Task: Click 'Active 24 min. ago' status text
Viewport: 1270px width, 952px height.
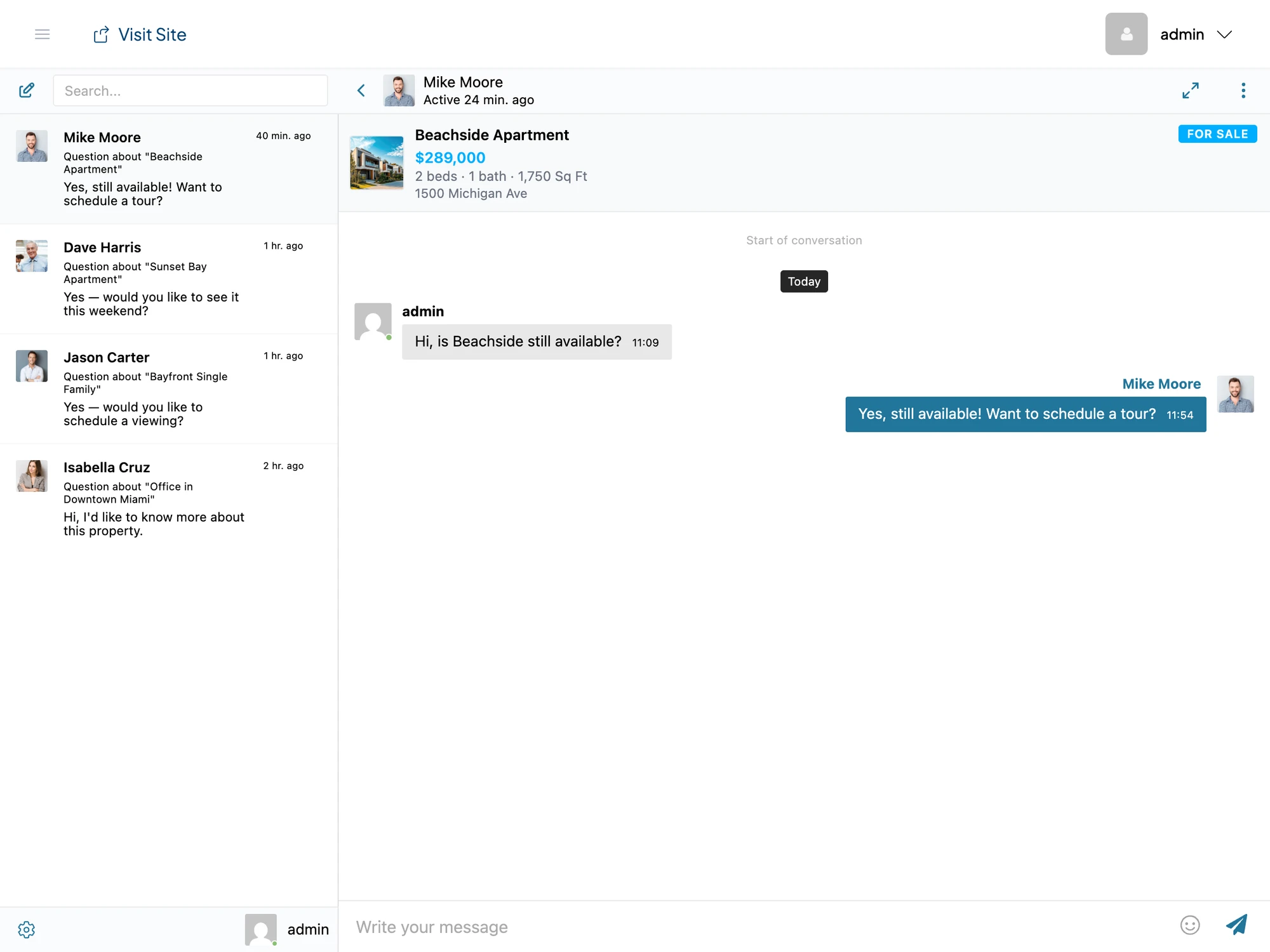Action: coord(479,100)
